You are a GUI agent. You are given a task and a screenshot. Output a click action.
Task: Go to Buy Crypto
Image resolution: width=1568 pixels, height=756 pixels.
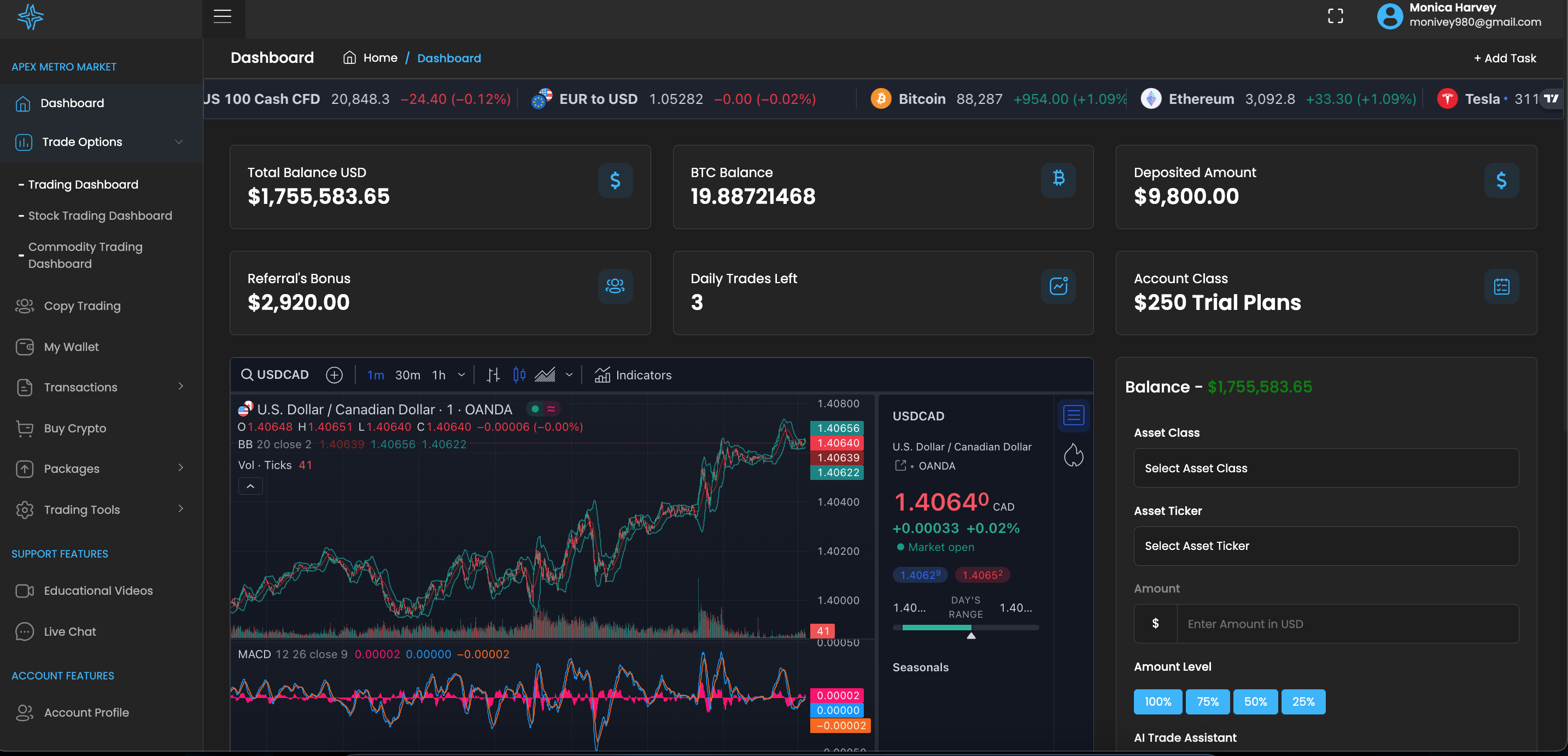click(75, 428)
